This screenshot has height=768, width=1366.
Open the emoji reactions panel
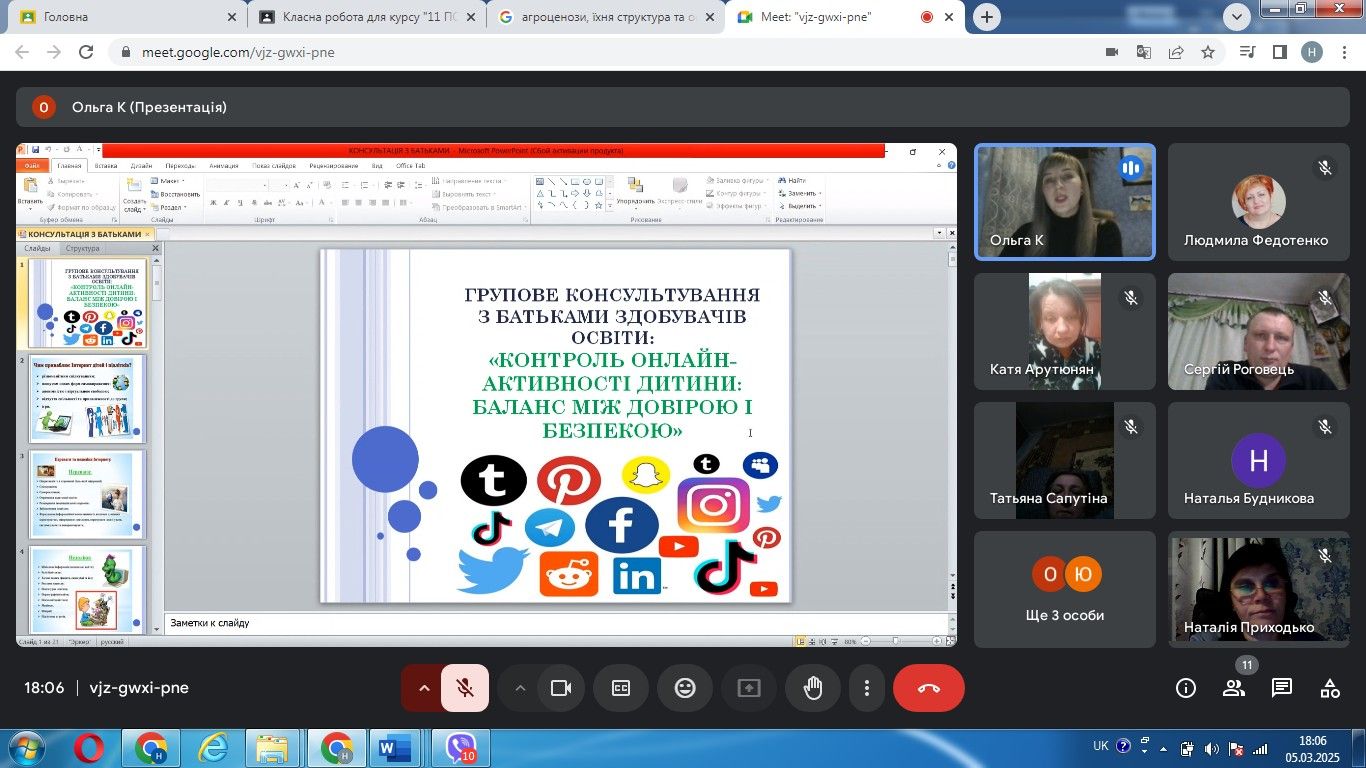point(685,688)
